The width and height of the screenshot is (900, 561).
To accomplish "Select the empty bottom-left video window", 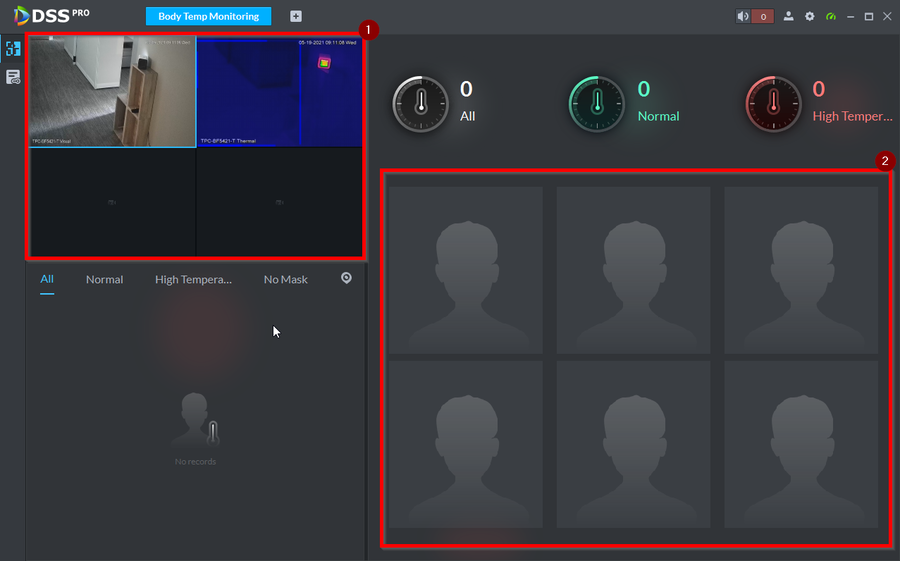I will click(x=112, y=202).
